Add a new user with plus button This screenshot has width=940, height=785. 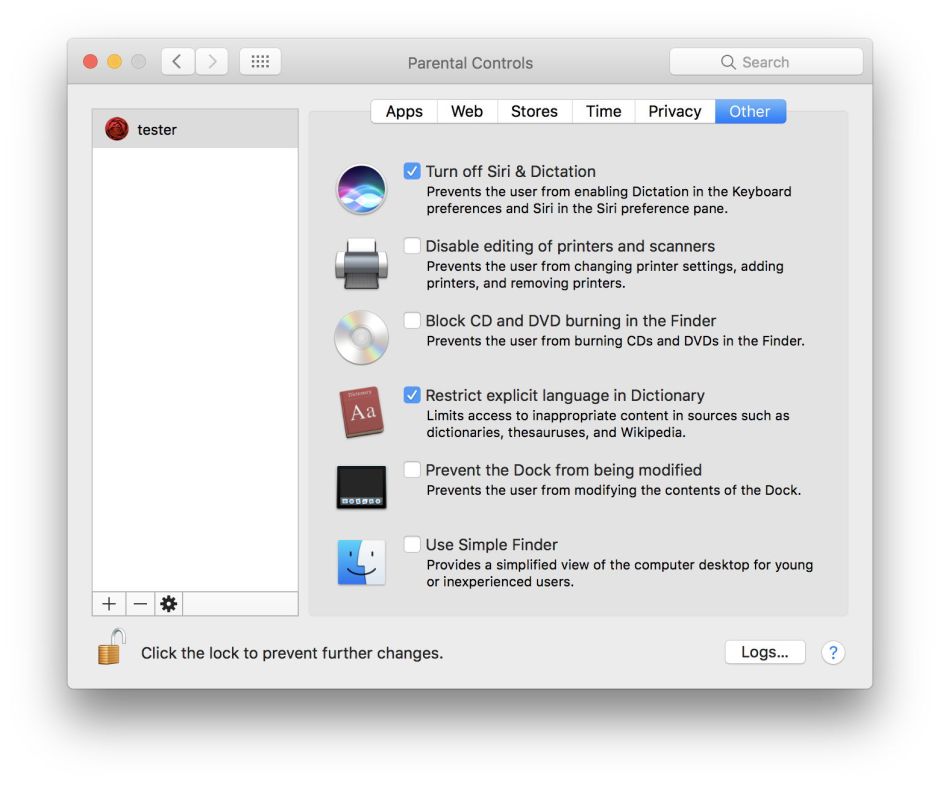click(109, 604)
